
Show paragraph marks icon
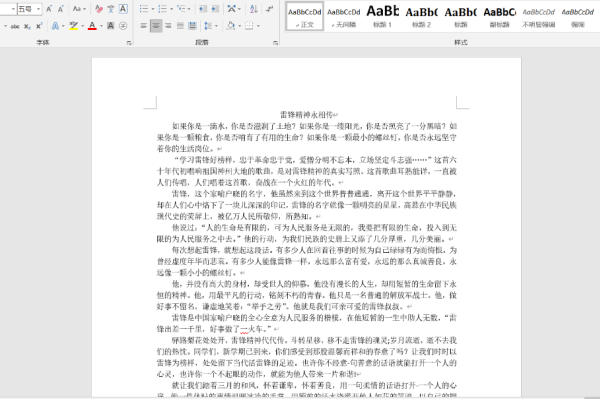pyautogui.click(x=269, y=9)
